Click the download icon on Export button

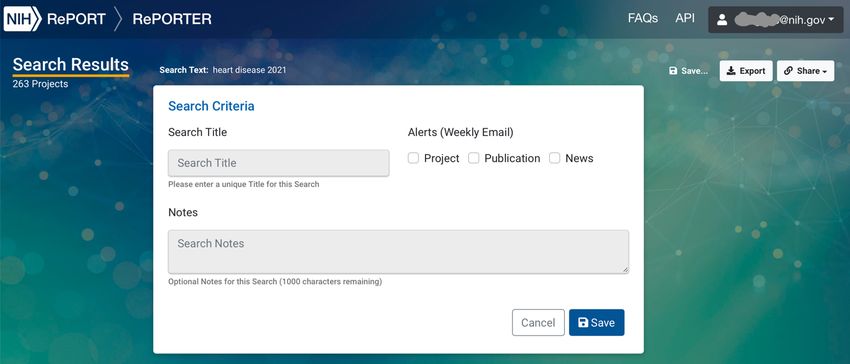point(731,71)
